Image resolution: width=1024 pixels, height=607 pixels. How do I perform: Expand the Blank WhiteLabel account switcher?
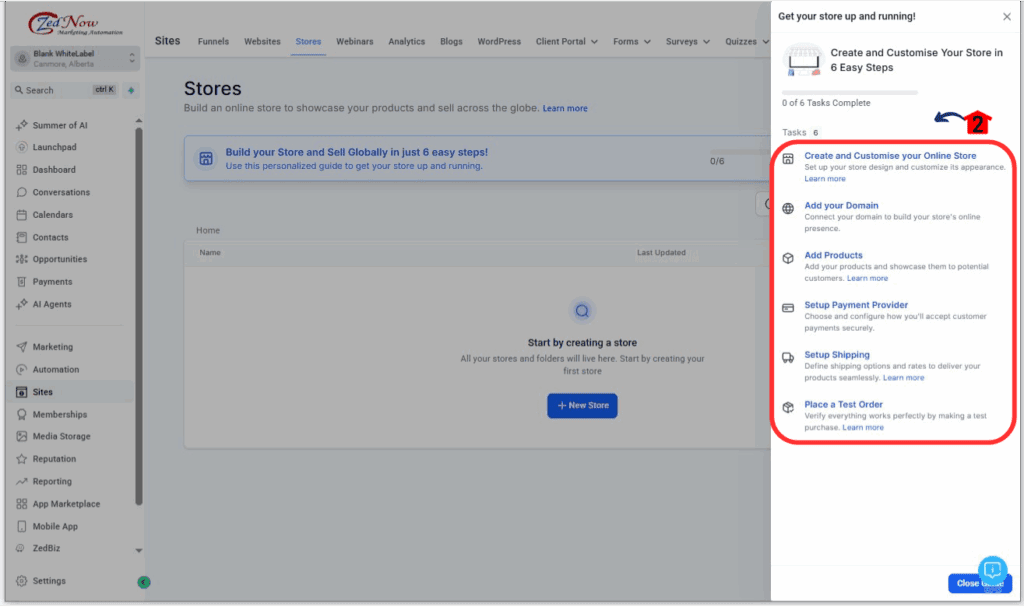click(x=131, y=59)
